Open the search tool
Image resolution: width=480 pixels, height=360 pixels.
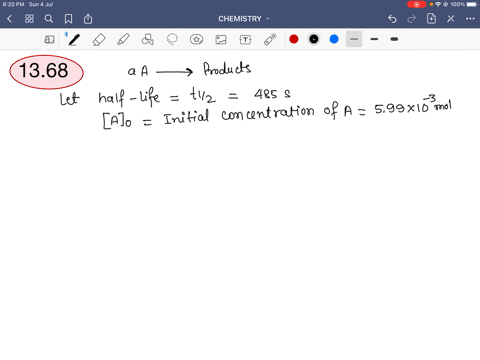point(49,19)
